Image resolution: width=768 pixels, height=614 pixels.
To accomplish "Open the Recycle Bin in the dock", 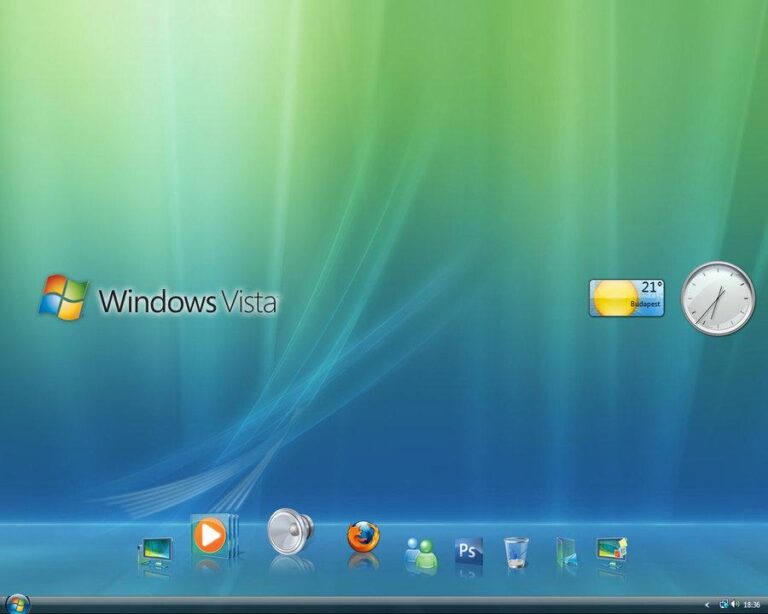I will click(x=516, y=552).
